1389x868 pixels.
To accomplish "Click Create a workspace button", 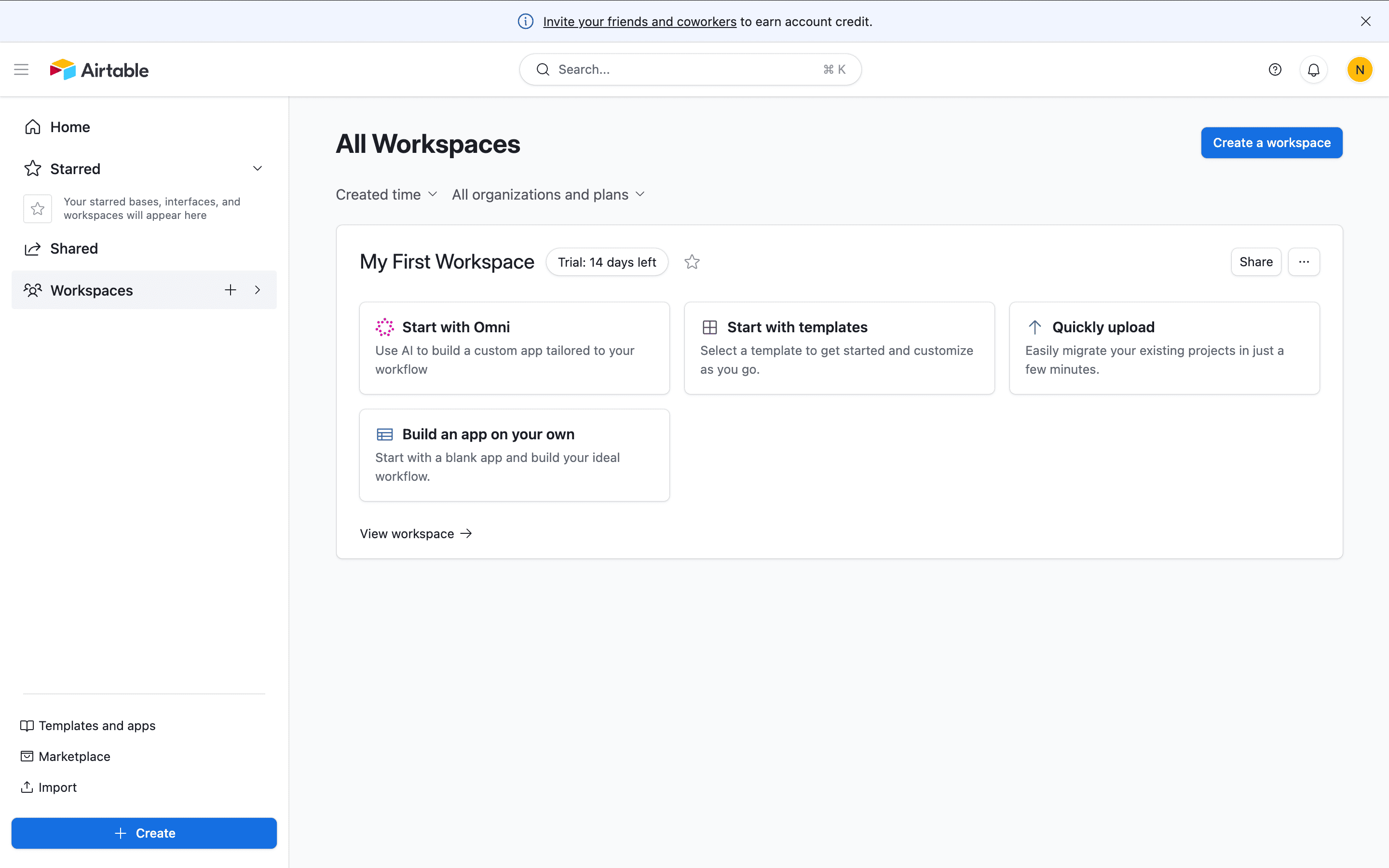I will coord(1271,142).
